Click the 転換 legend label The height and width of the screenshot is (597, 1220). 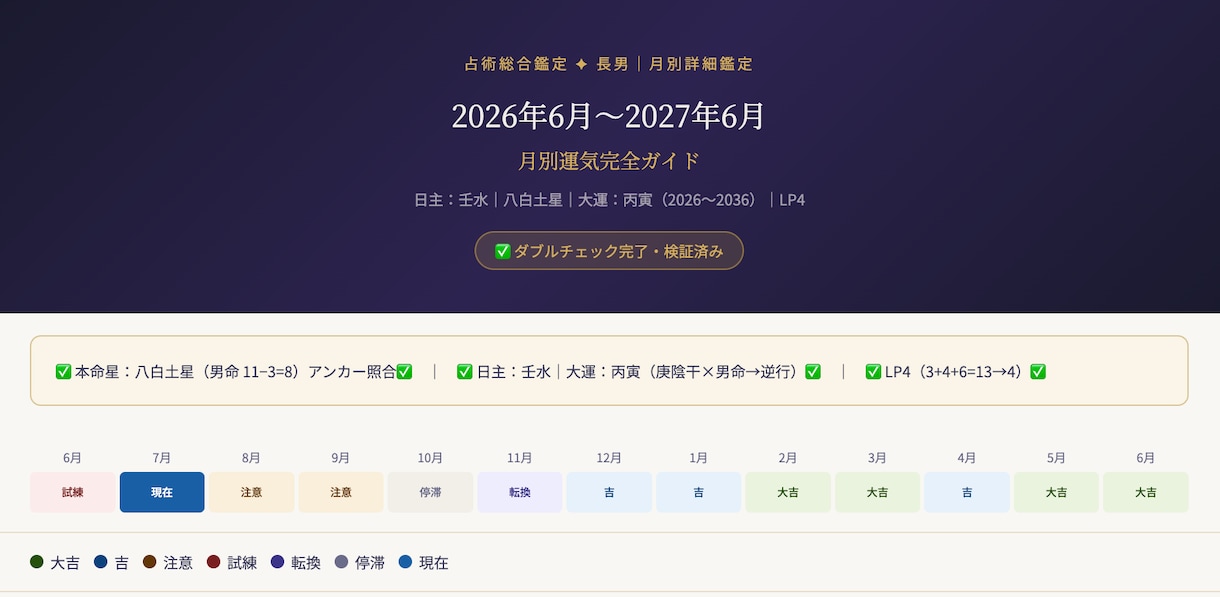pos(306,563)
